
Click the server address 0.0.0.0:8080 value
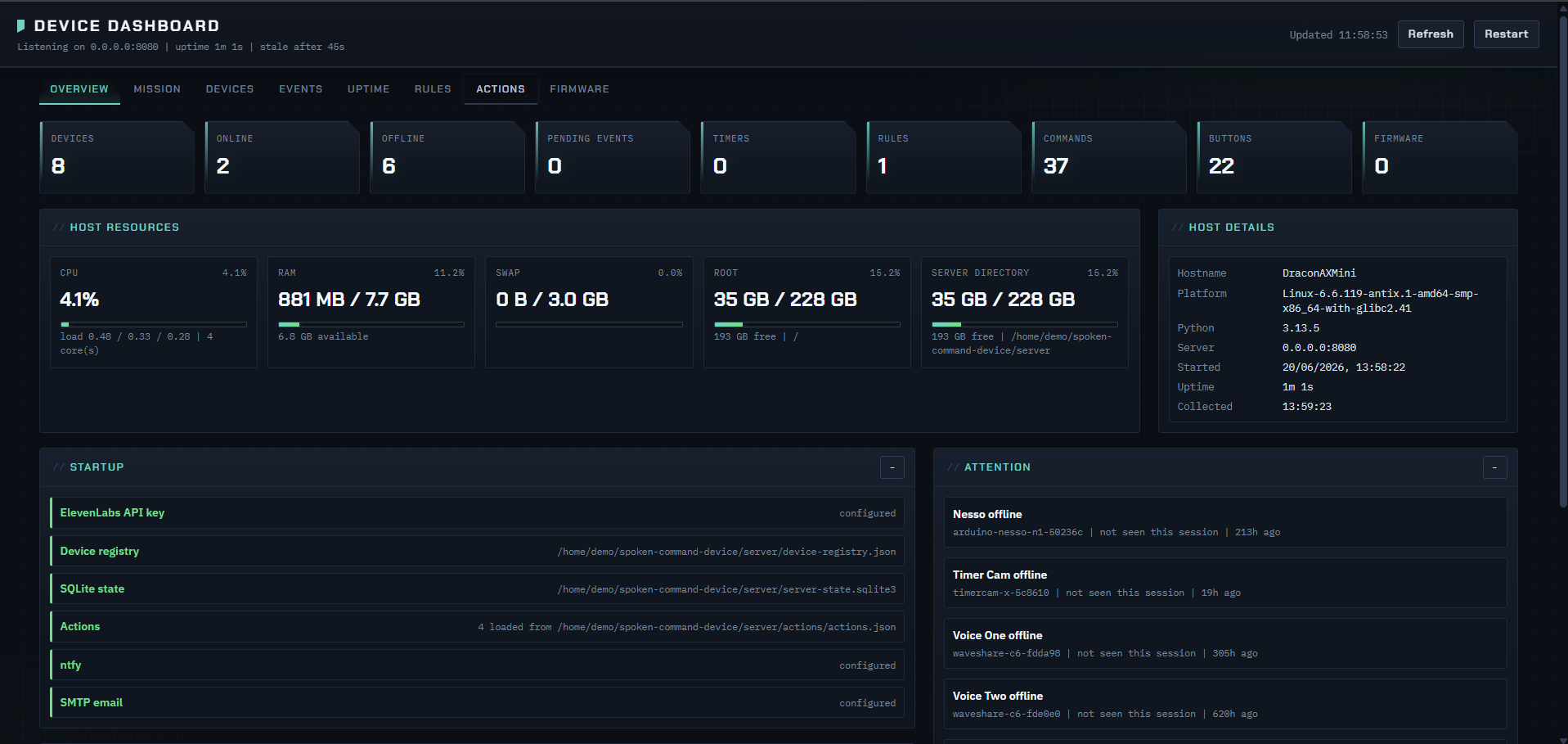1319,348
